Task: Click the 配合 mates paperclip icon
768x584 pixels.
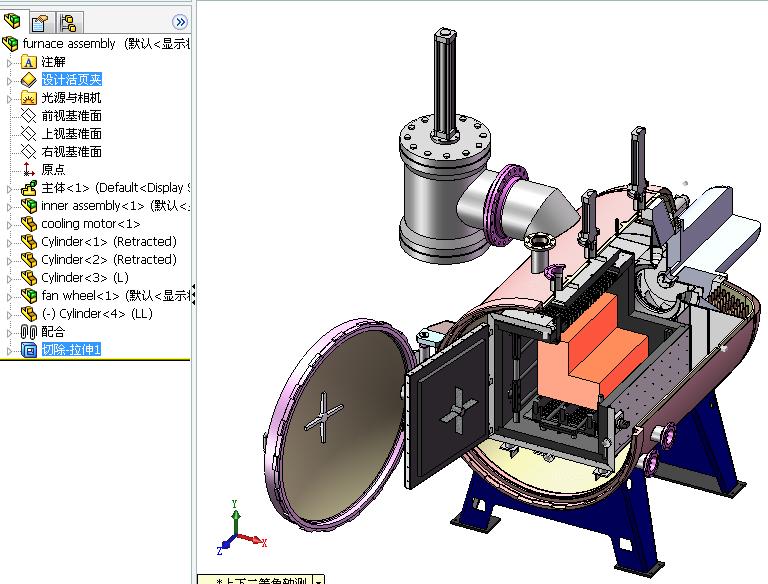Action: coord(29,332)
